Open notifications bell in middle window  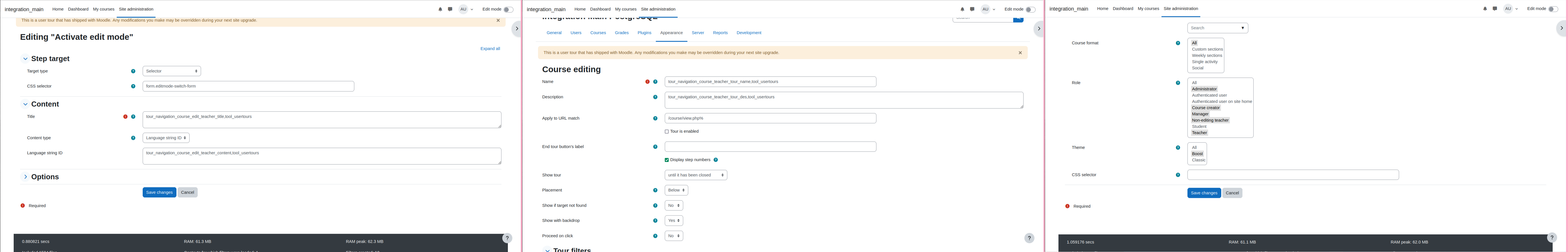pyautogui.click(x=962, y=9)
